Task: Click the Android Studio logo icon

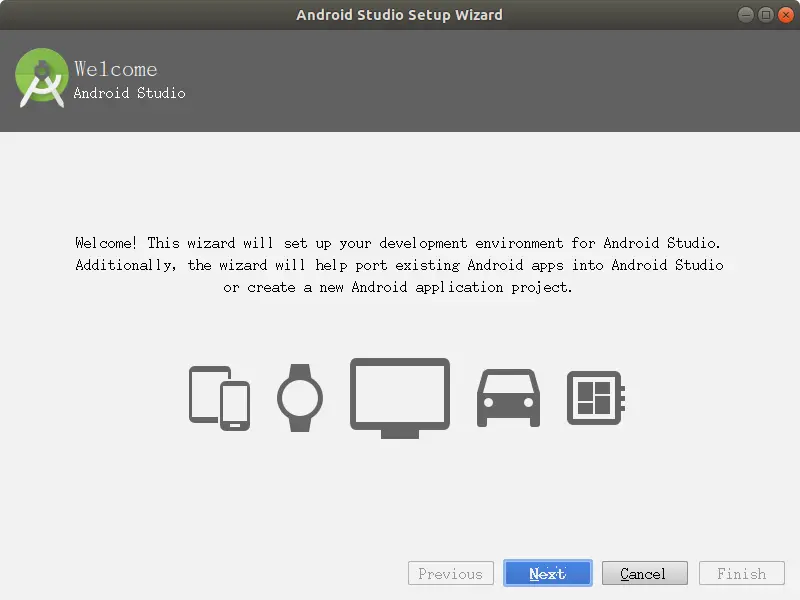Action: tap(42, 78)
